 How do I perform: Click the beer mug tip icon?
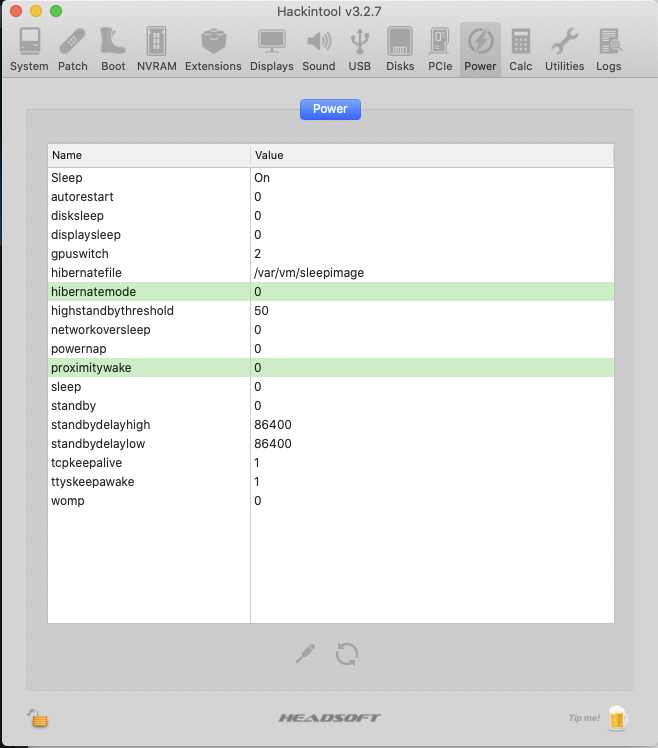click(617, 717)
